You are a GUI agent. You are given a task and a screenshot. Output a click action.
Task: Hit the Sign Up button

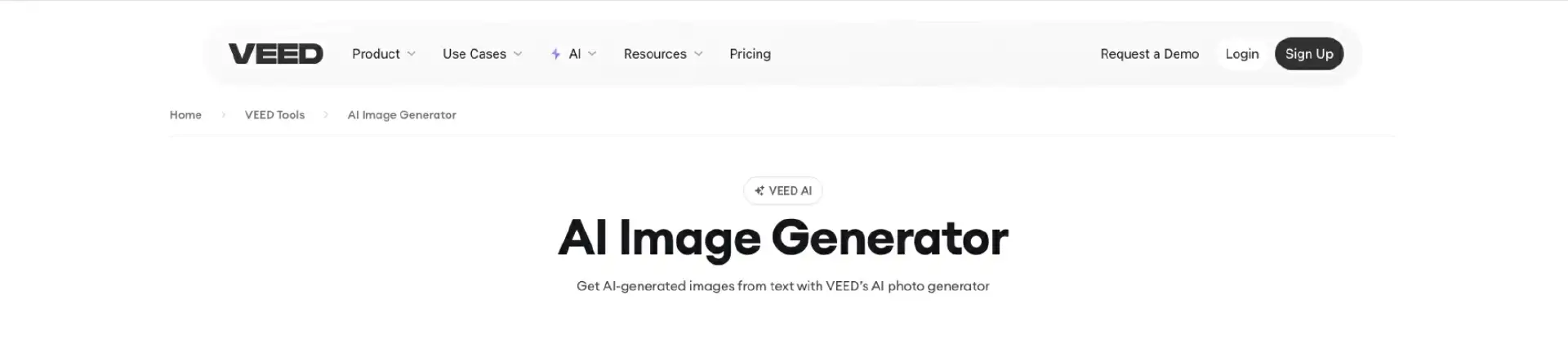pos(1308,54)
